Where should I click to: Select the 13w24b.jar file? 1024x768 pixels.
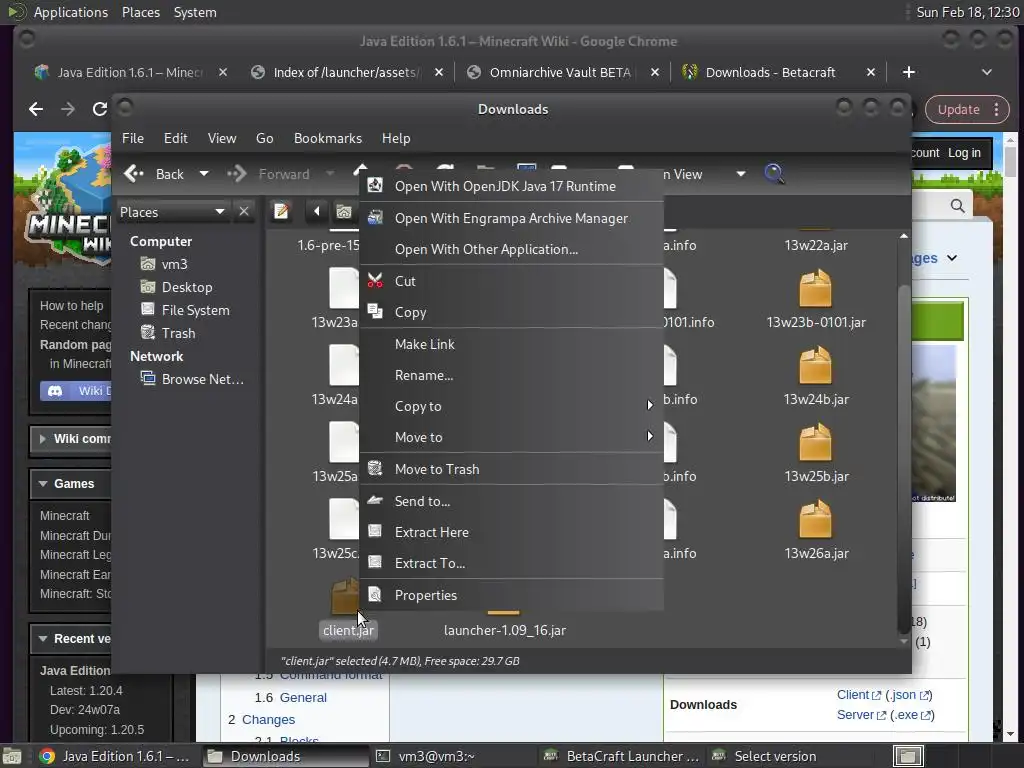pos(816,377)
